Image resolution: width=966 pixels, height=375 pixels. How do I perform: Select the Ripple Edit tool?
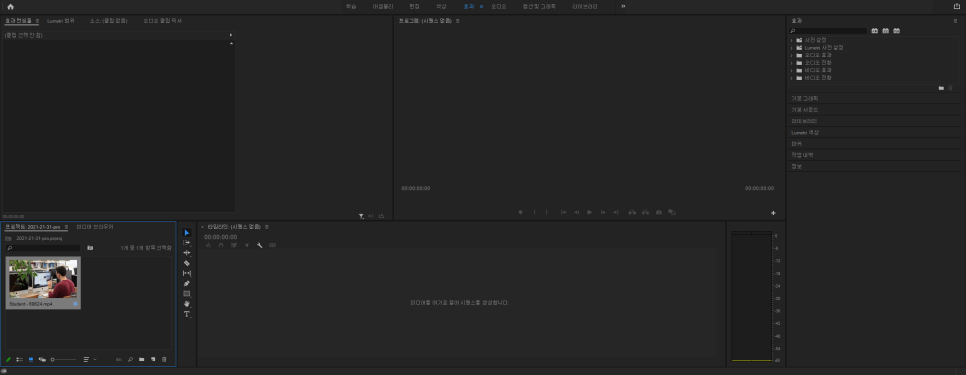pyautogui.click(x=187, y=253)
